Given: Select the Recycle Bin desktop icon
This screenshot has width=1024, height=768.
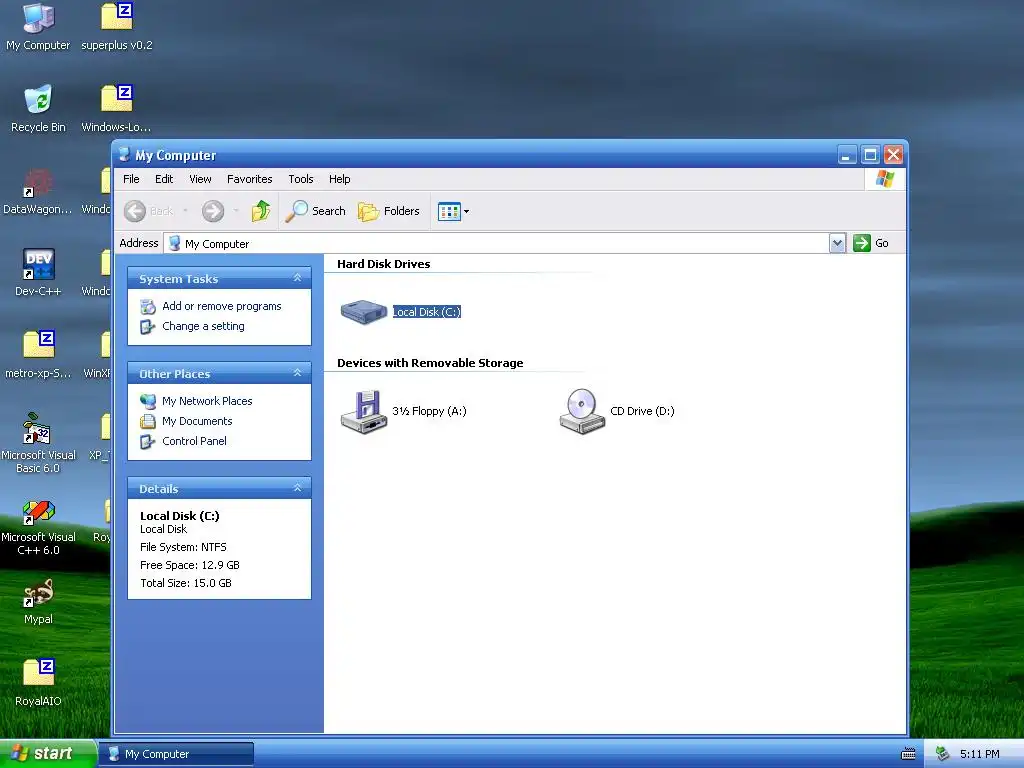Looking at the screenshot, I should [38, 109].
